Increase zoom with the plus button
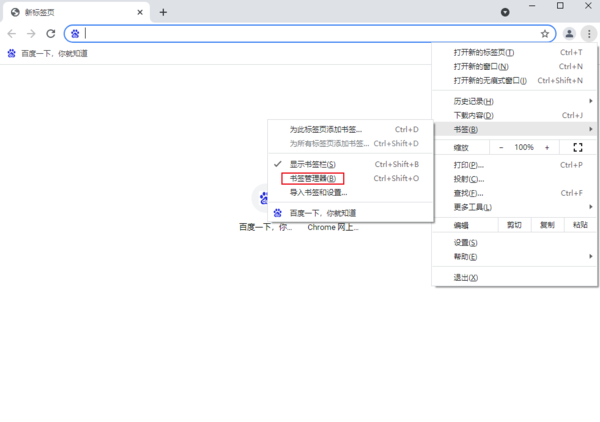Image resolution: width=600 pixels, height=422 pixels. (547, 147)
